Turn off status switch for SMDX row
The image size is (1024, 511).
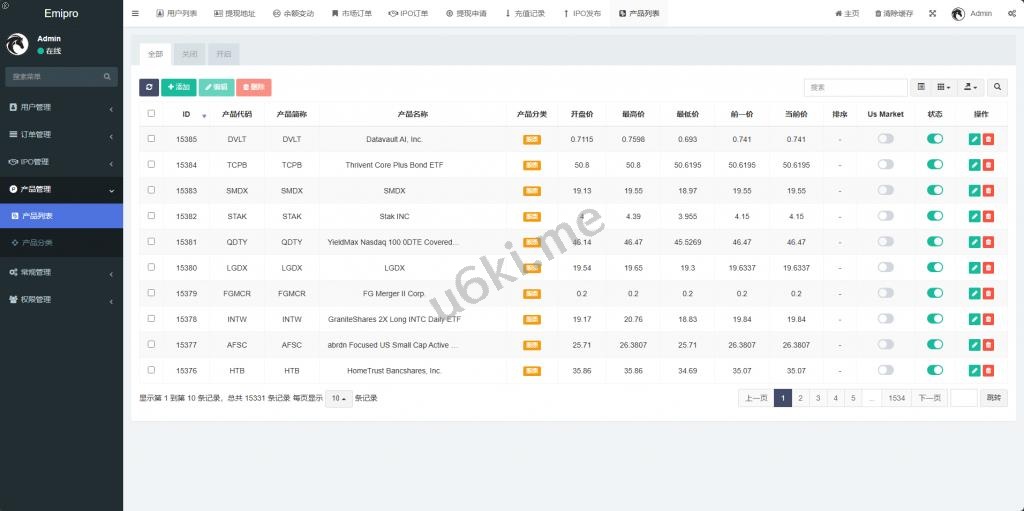(x=935, y=190)
